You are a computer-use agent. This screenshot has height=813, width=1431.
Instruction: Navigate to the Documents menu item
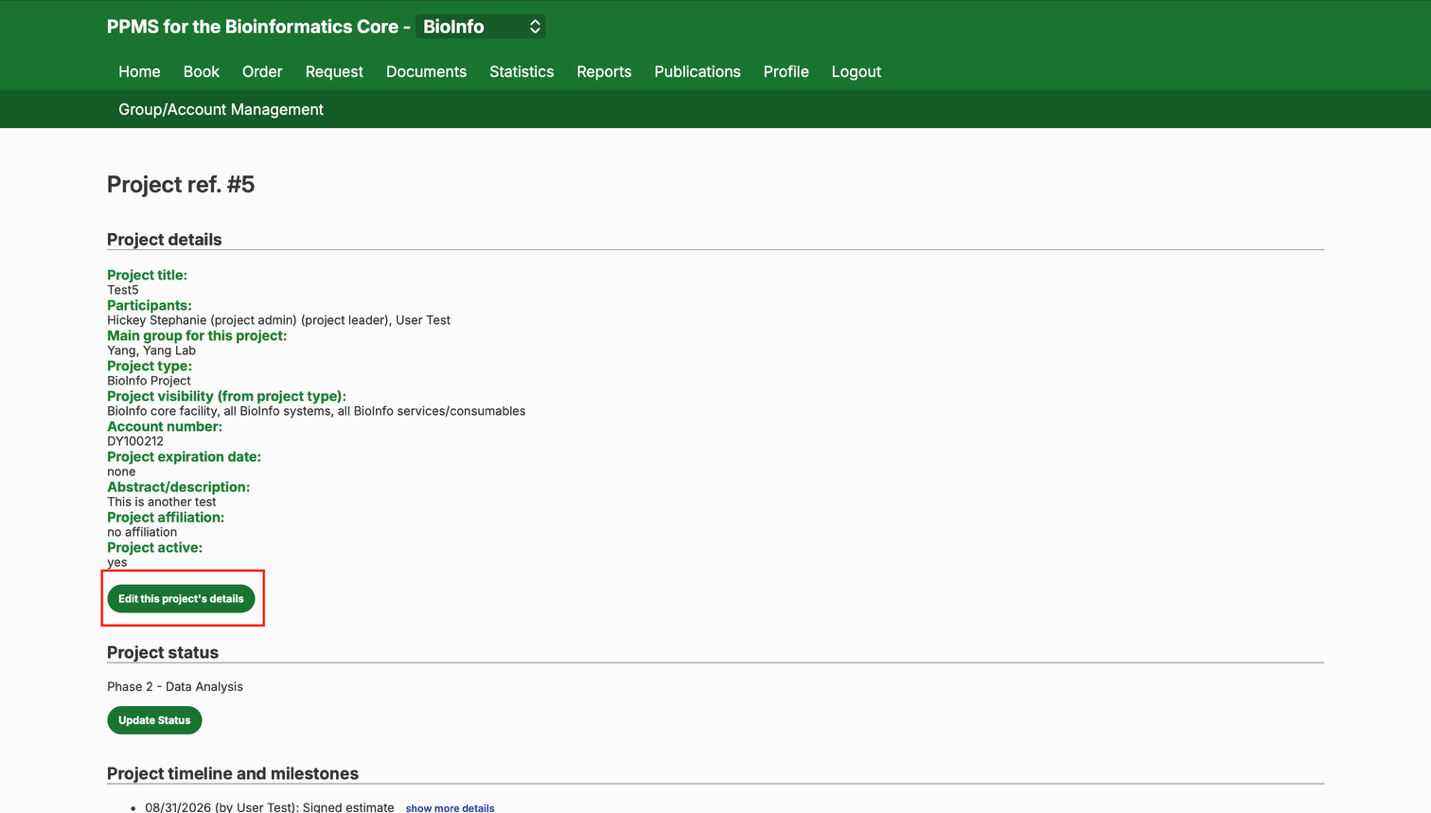click(x=426, y=72)
